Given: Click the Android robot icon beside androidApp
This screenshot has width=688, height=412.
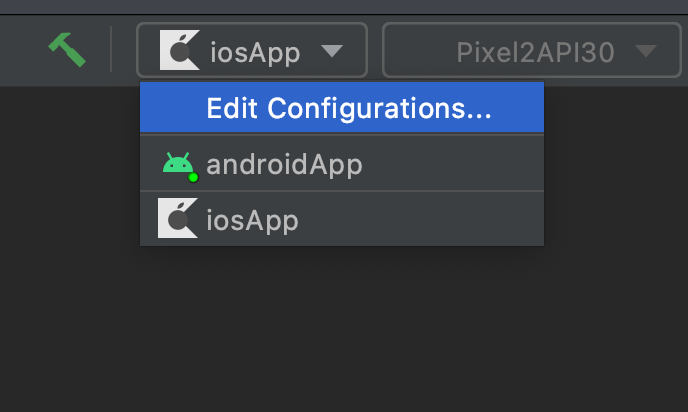Looking at the screenshot, I should coord(178,164).
